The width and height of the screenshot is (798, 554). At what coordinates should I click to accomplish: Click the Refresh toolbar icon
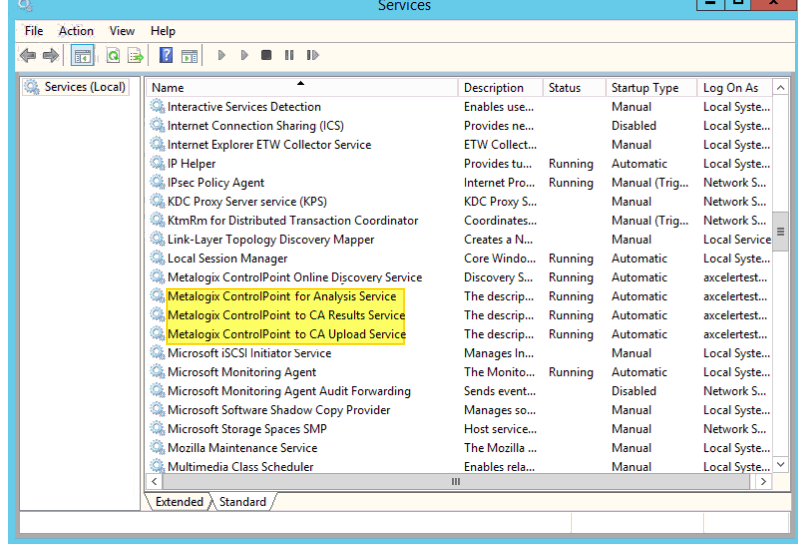113,56
